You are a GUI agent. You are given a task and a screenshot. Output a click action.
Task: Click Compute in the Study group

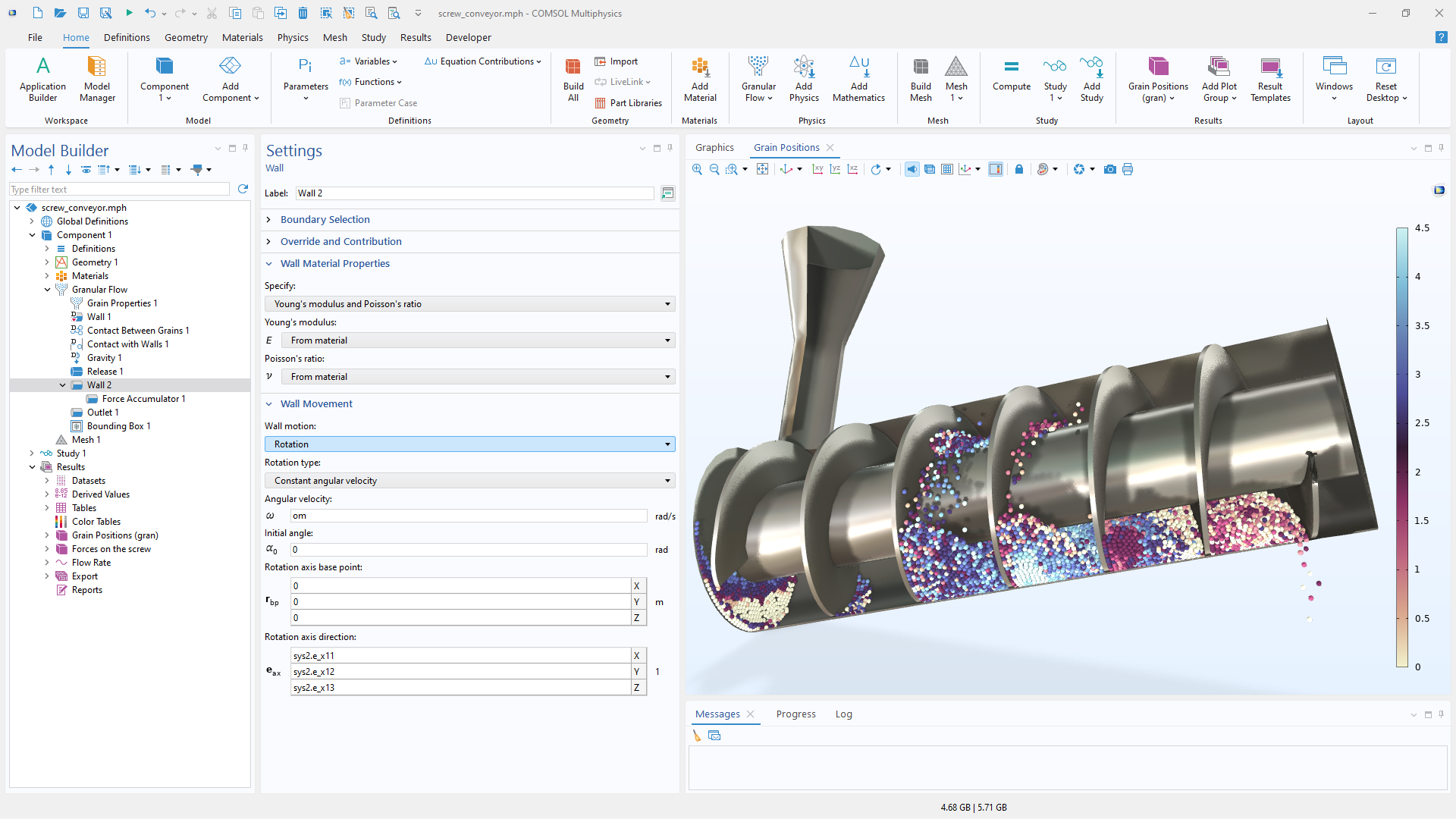point(1011,77)
